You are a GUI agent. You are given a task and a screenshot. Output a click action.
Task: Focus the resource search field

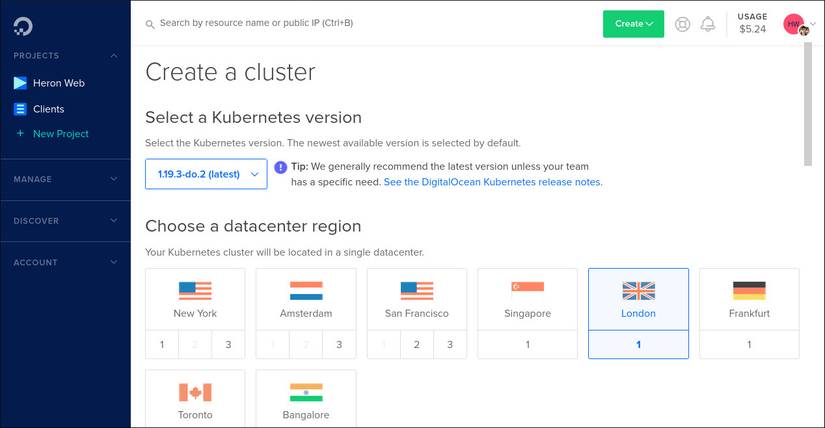(256, 23)
